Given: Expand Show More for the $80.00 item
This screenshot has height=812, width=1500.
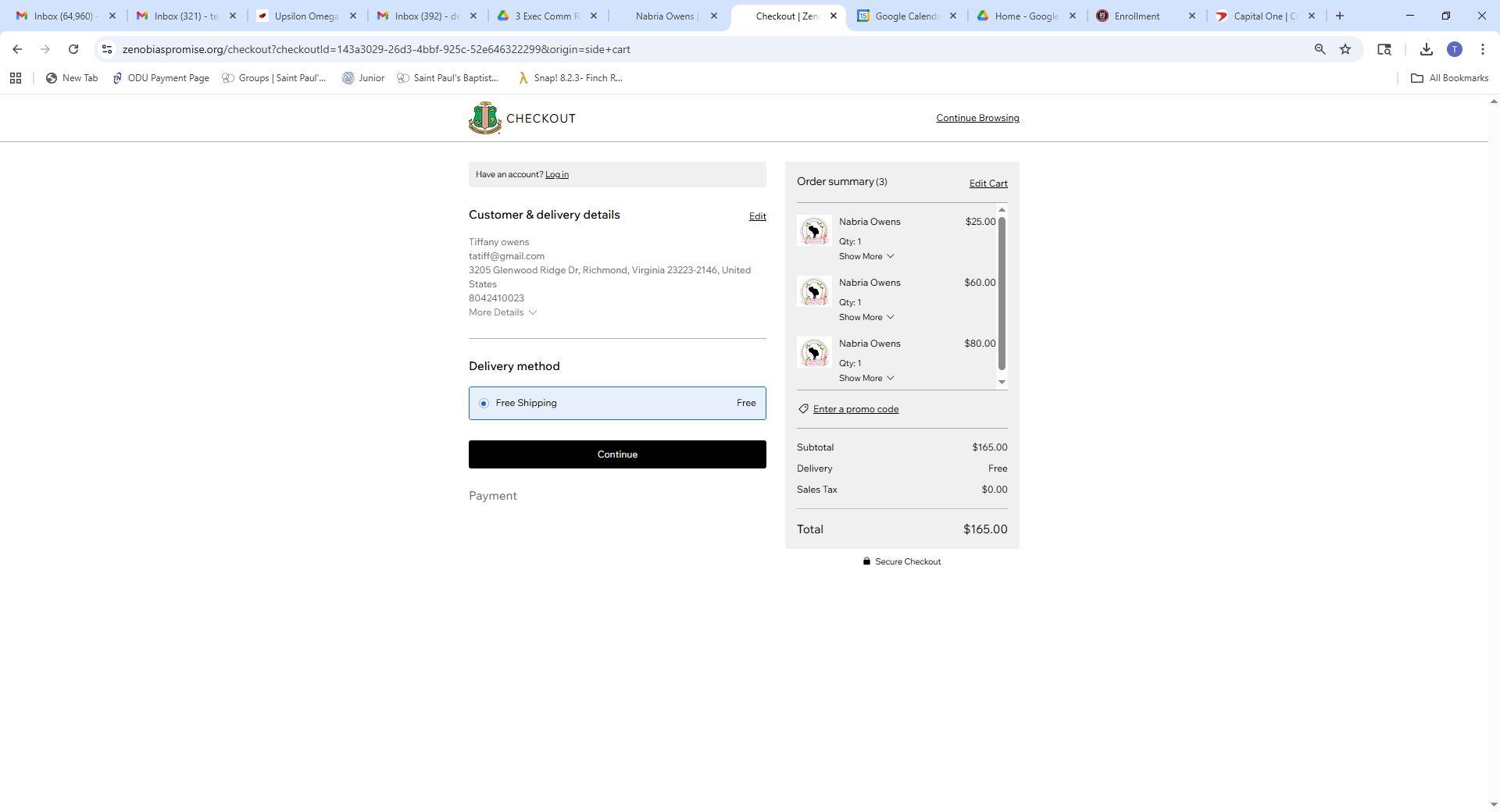Looking at the screenshot, I should (866, 378).
